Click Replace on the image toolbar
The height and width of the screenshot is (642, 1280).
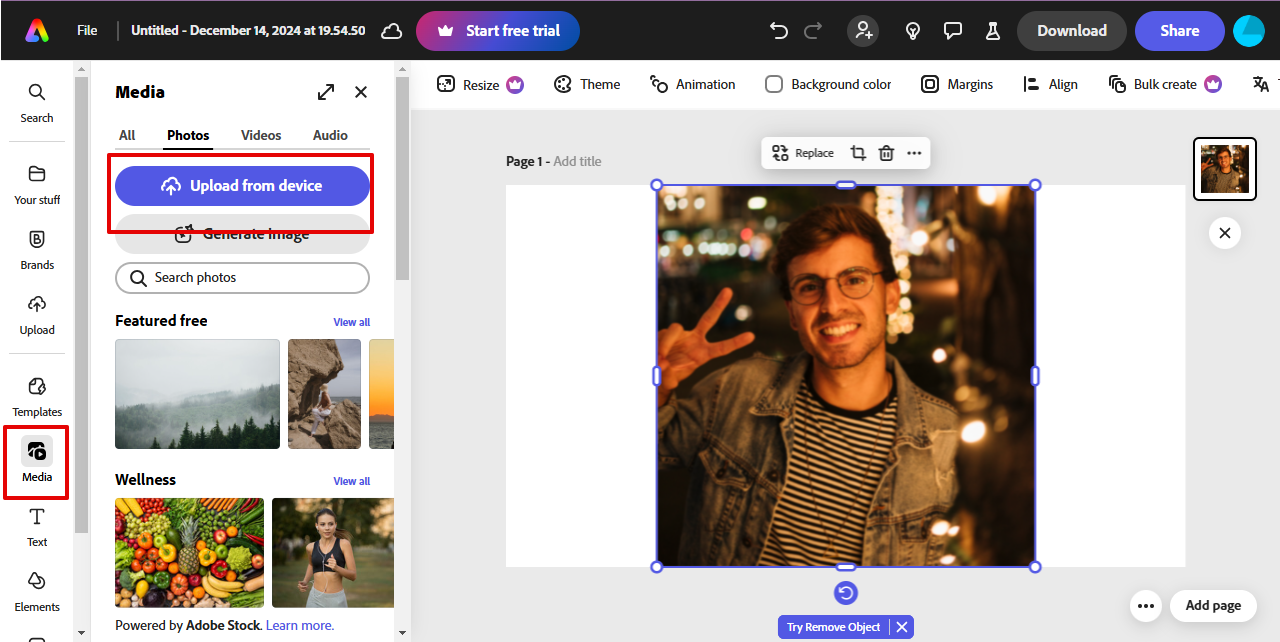click(x=802, y=153)
